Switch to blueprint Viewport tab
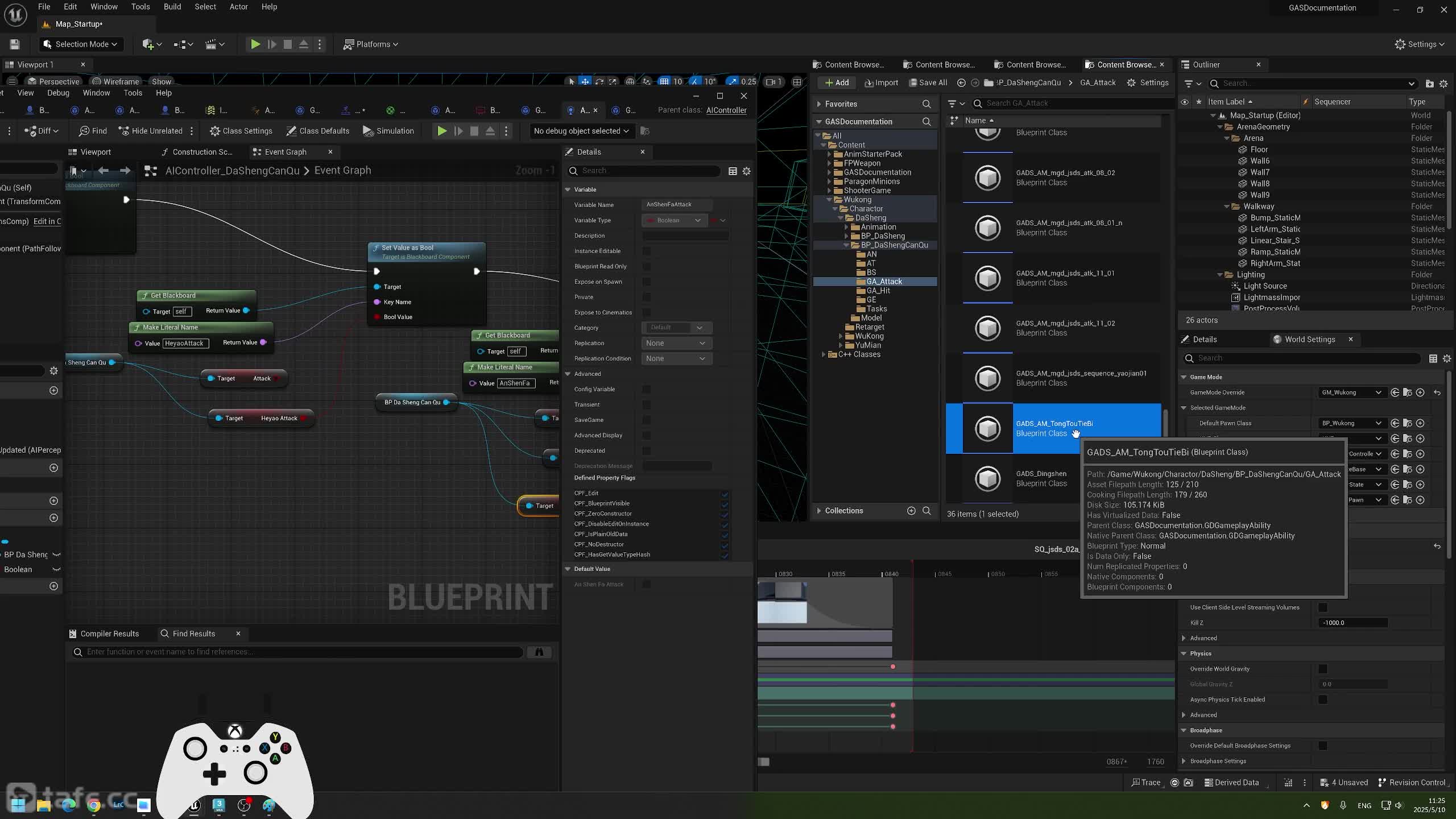This screenshot has width=1456, height=819. 90,152
